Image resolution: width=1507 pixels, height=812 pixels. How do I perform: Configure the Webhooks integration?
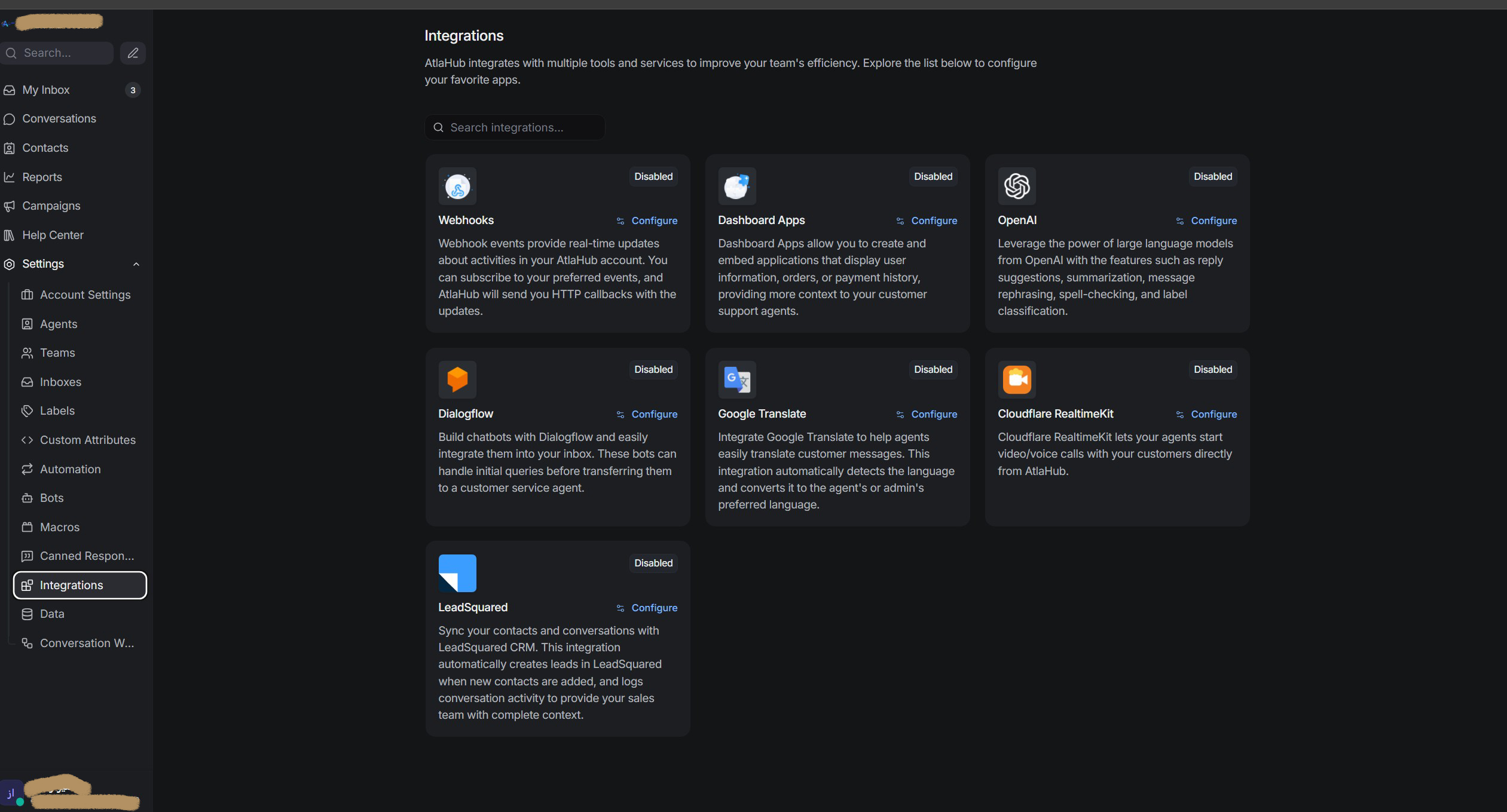point(647,221)
